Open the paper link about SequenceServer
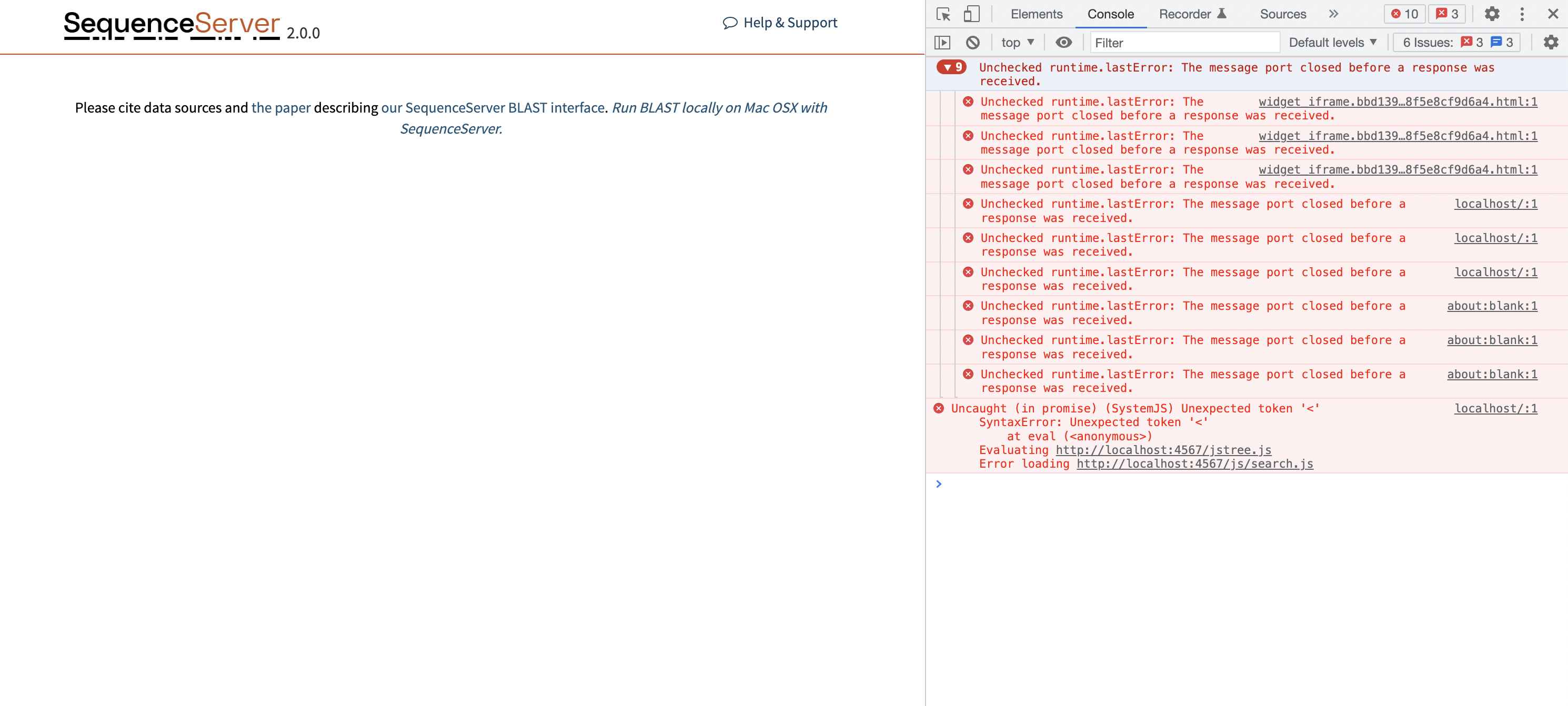The height and width of the screenshot is (706, 1568). (x=281, y=107)
